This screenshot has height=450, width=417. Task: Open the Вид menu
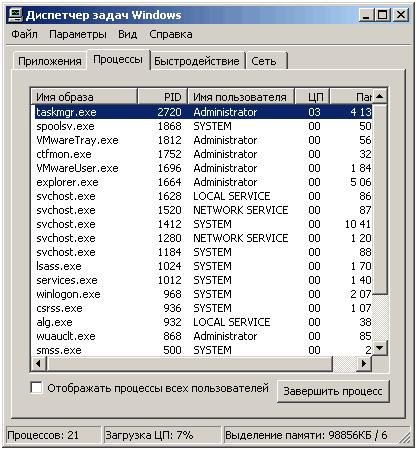(x=128, y=34)
